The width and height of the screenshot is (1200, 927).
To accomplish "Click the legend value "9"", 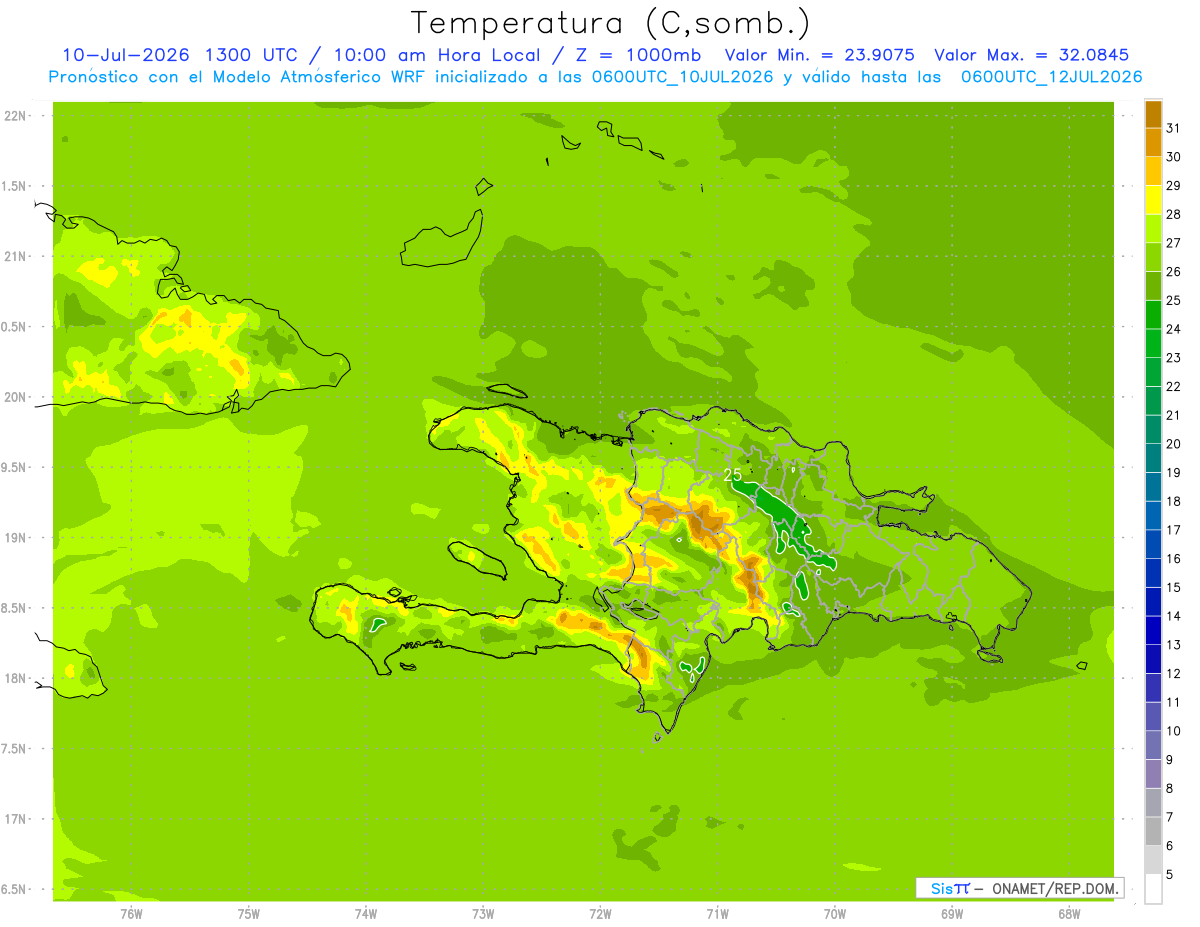I will [x=1170, y=760].
